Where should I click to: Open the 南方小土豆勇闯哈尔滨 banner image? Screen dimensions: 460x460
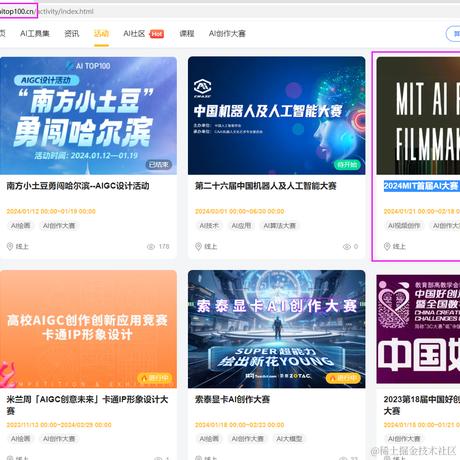pyautogui.click(x=88, y=116)
